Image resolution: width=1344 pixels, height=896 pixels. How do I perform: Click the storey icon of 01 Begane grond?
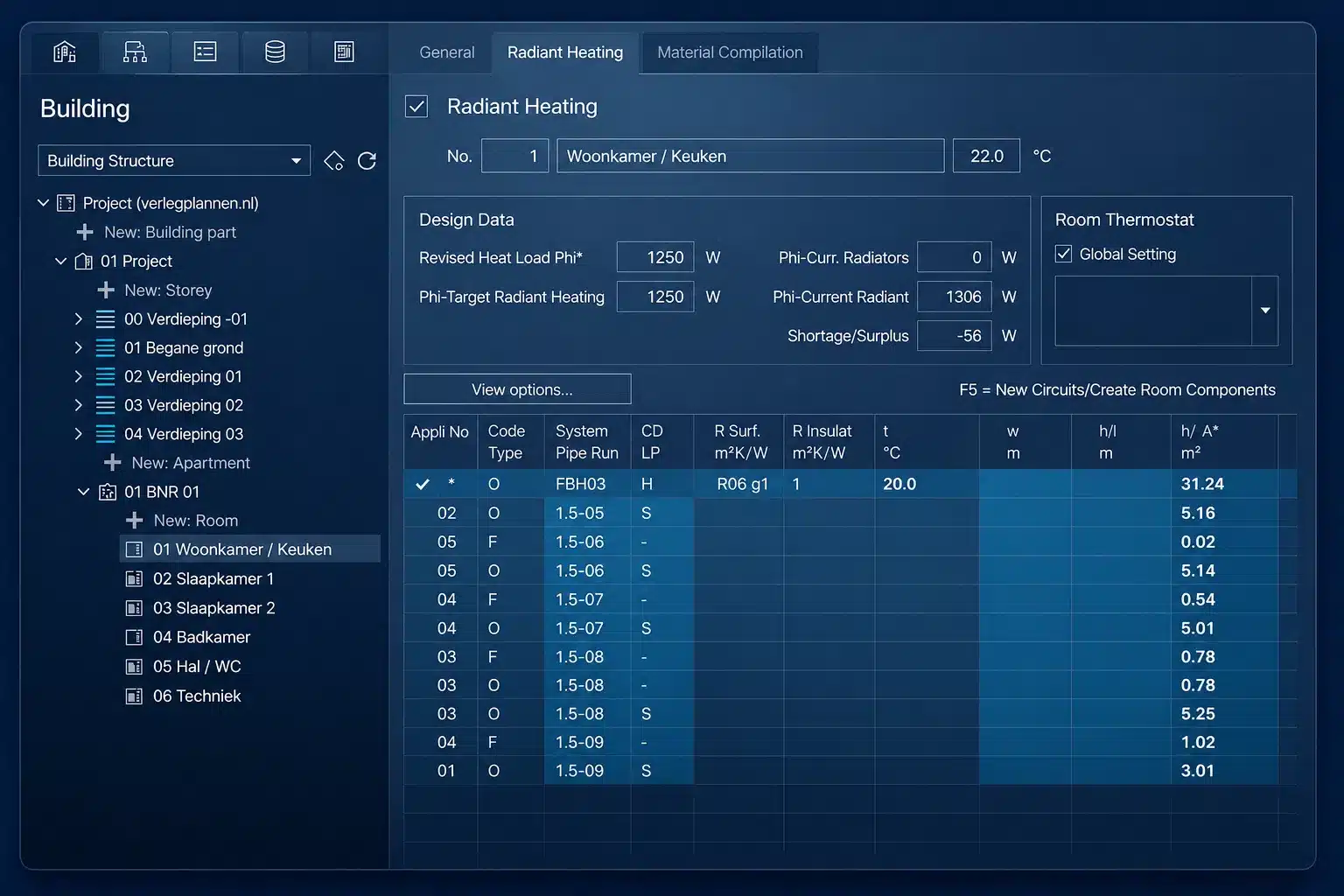[x=105, y=348]
